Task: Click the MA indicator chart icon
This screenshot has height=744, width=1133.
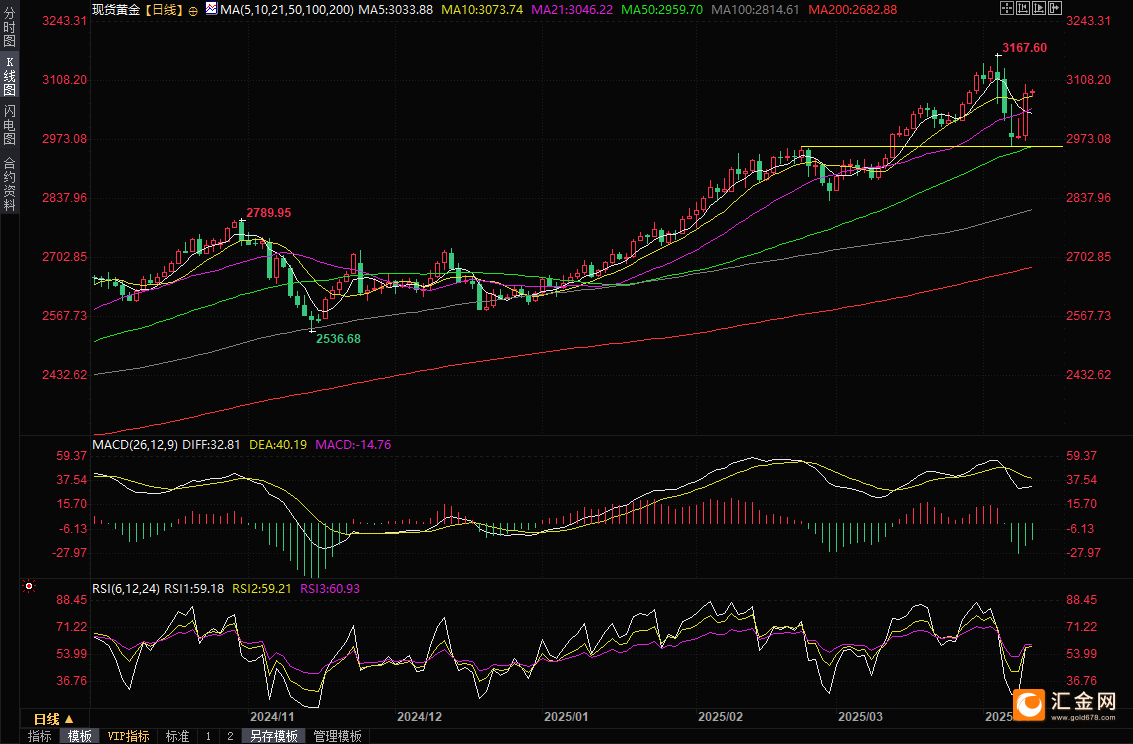Action: pyautogui.click(x=210, y=9)
